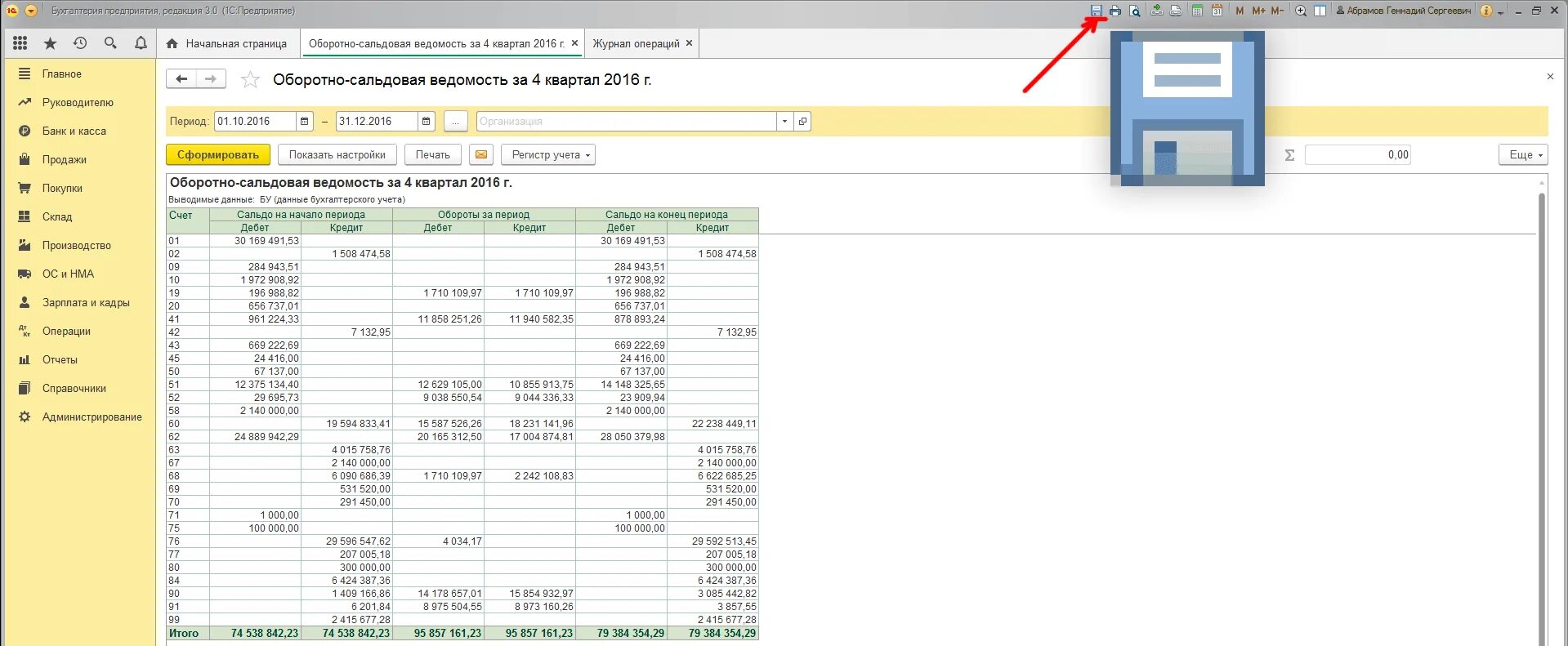1568x646 pixels.
Task: Click the Get link icon with green arrow
Action: click(1157, 11)
